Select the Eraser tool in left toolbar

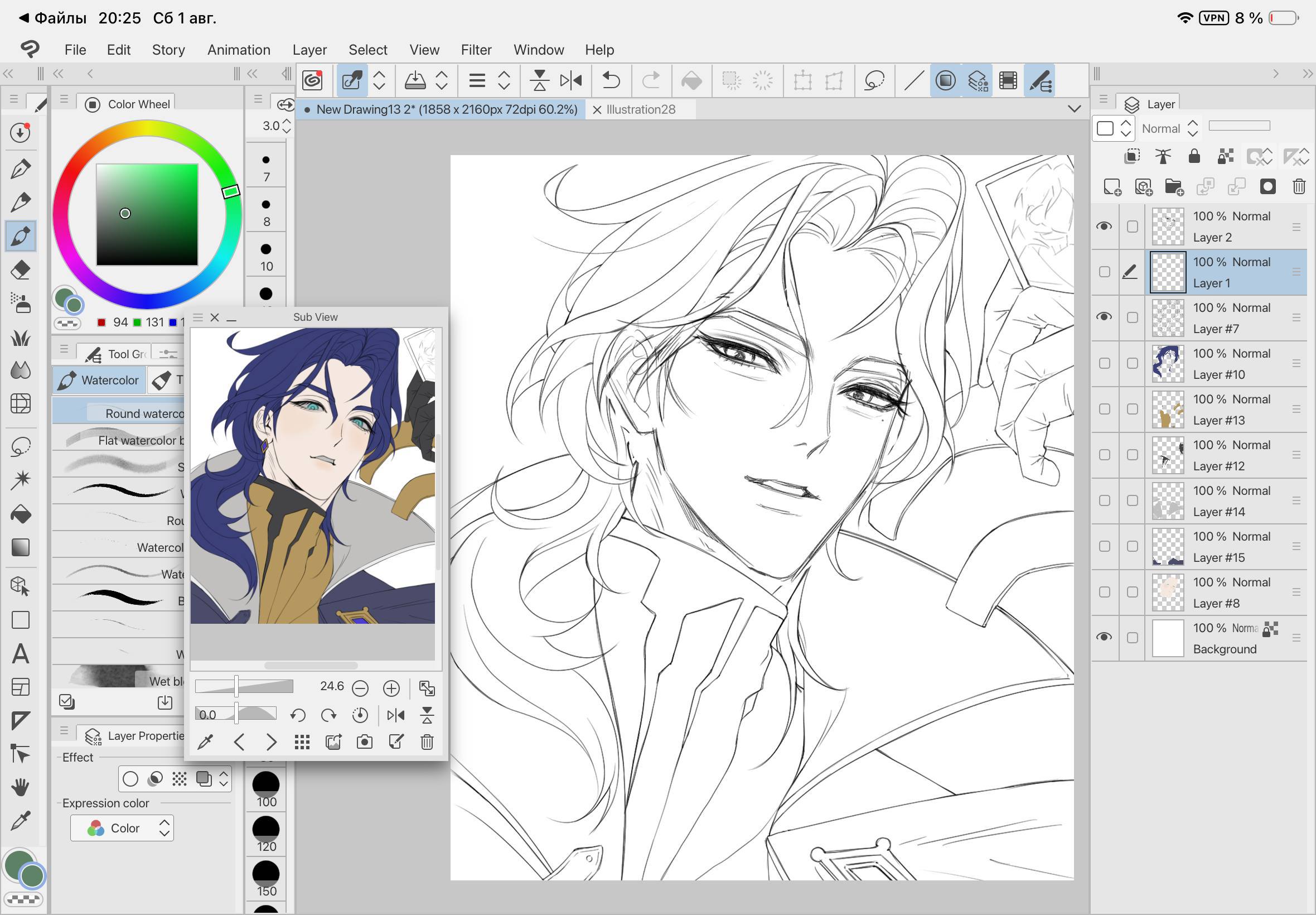[x=21, y=269]
